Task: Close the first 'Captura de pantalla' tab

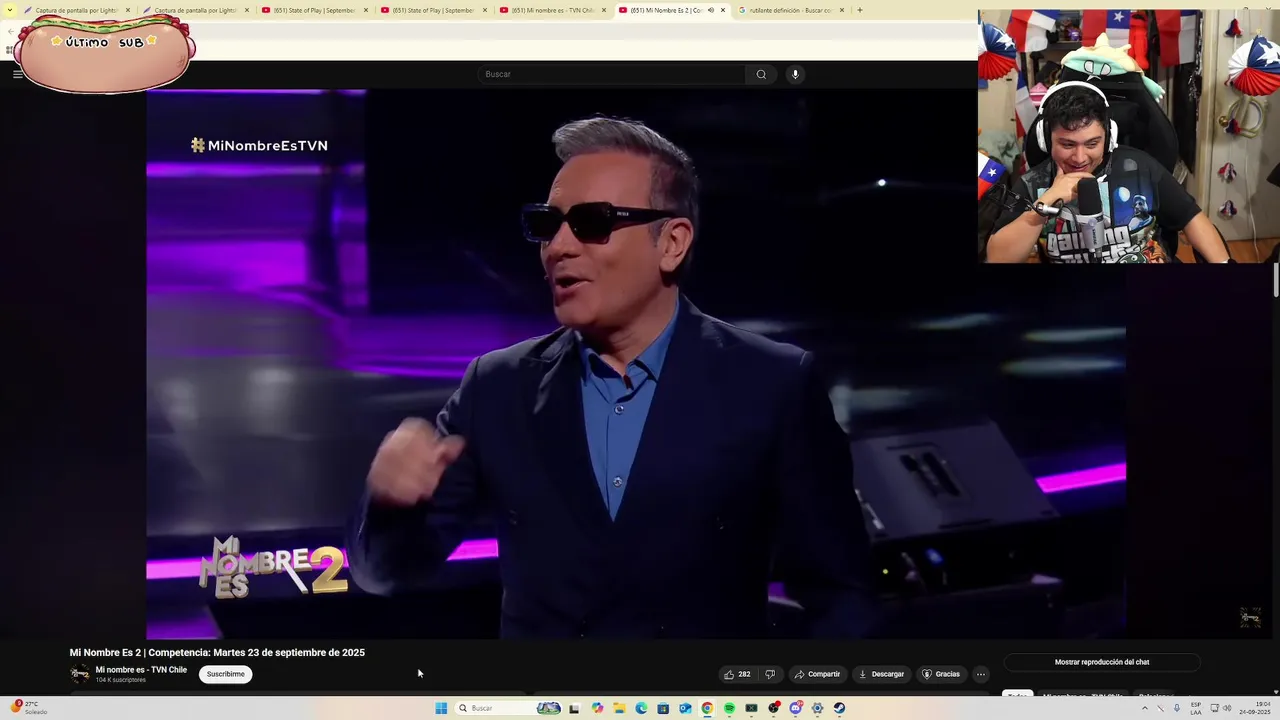Action: (128, 10)
